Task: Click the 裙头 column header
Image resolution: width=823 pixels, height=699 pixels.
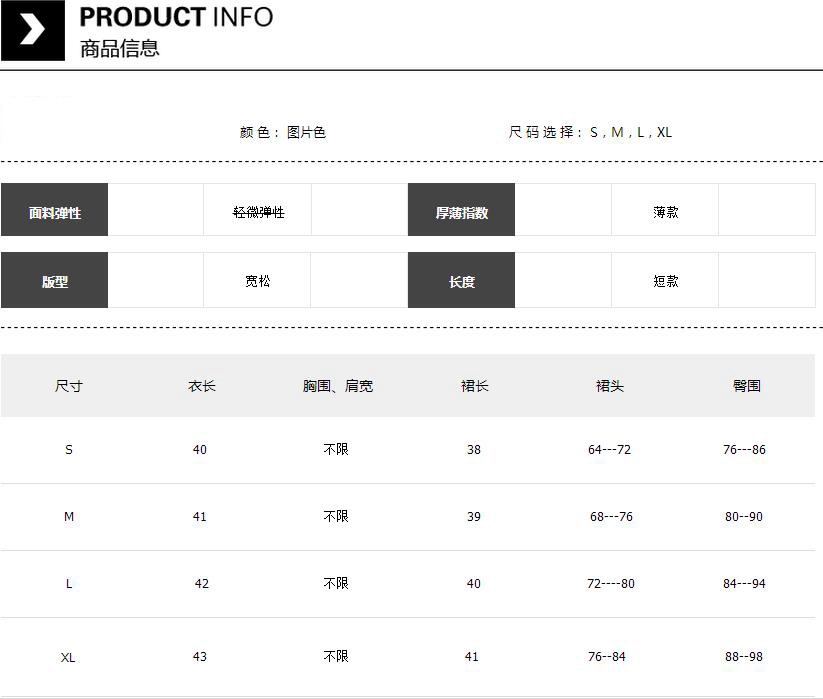Action: pyautogui.click(x=609, y=386)
